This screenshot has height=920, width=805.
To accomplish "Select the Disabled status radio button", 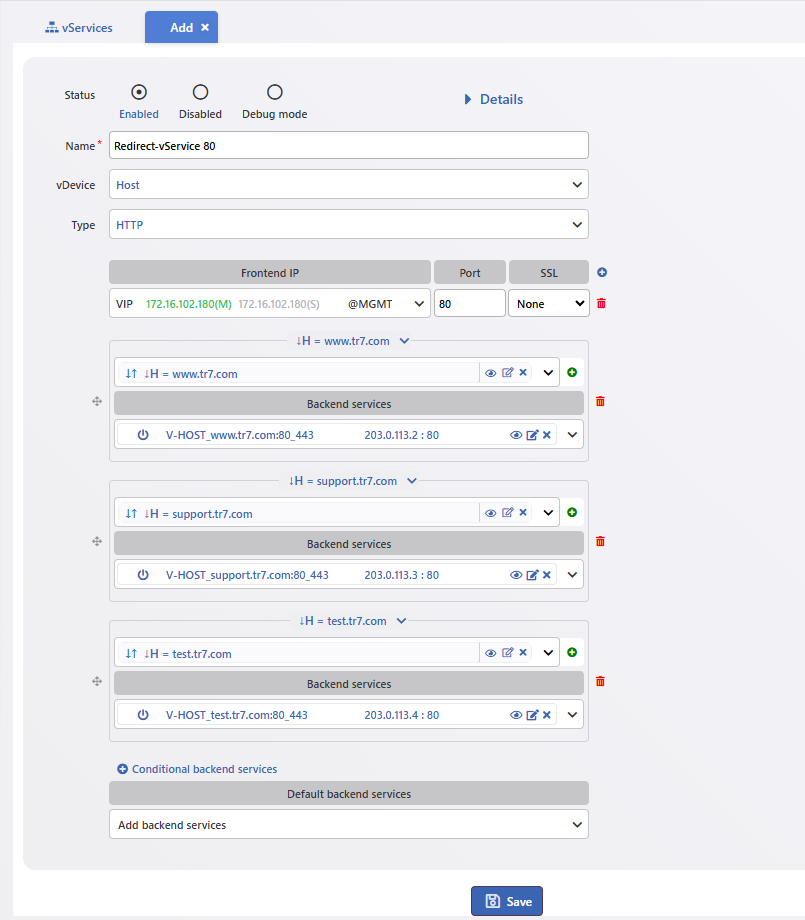I will 201,92.
